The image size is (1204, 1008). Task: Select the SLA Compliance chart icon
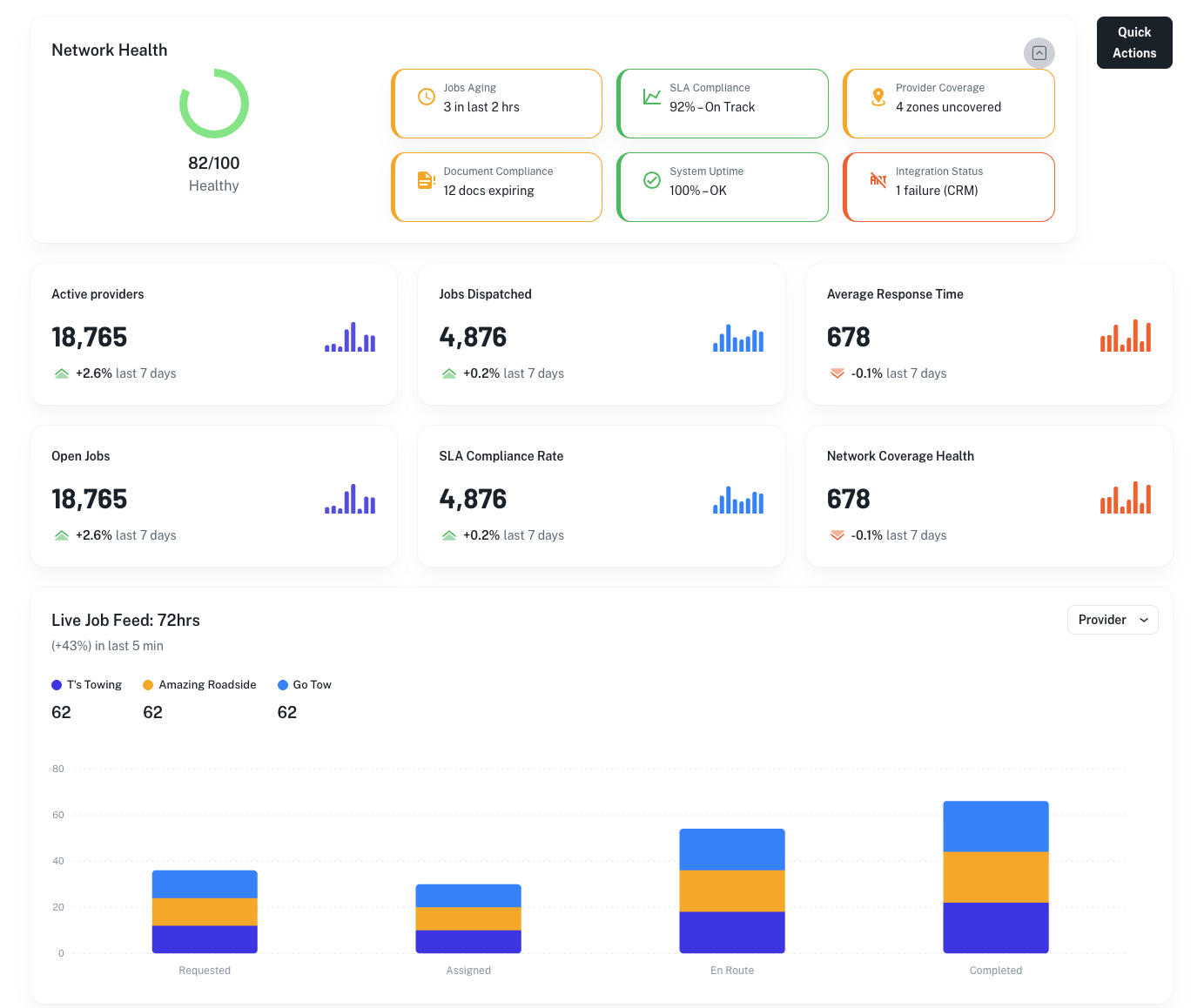[x=652, y=97]
